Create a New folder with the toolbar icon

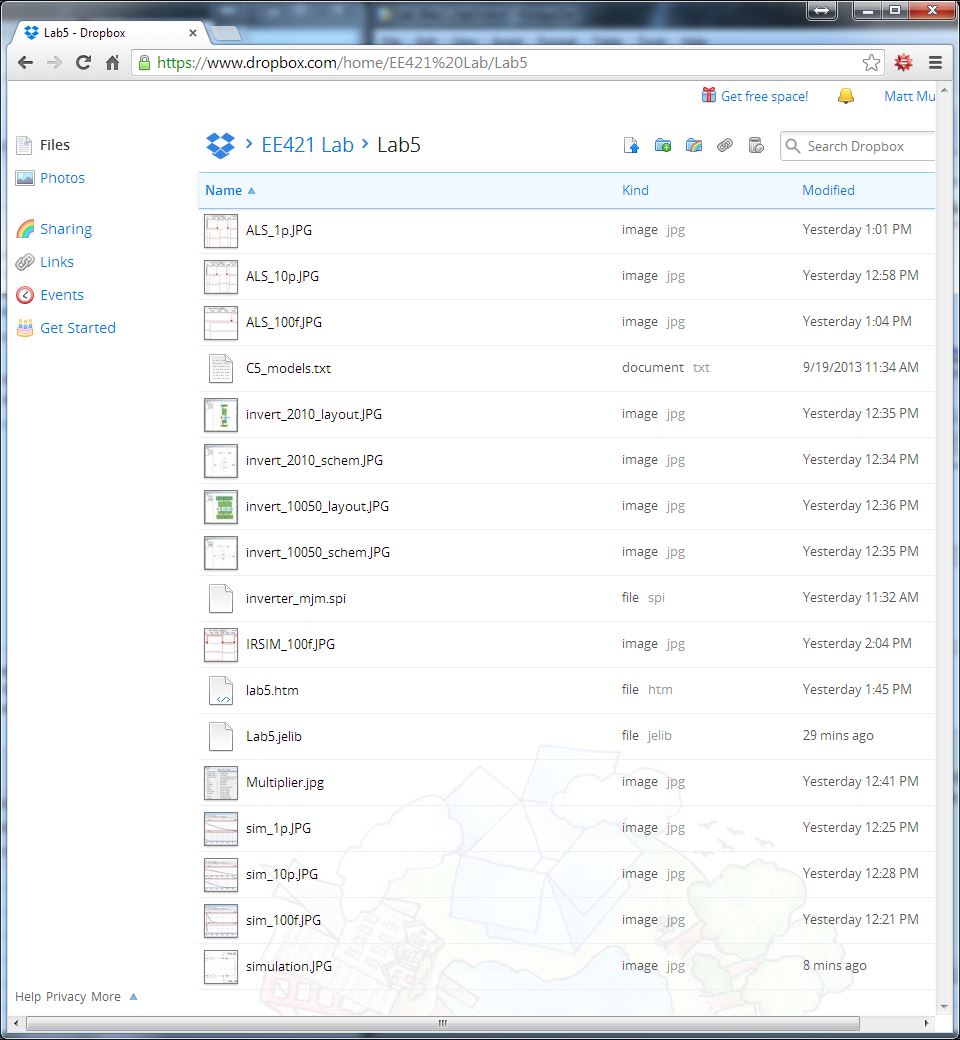pos(662,145)
